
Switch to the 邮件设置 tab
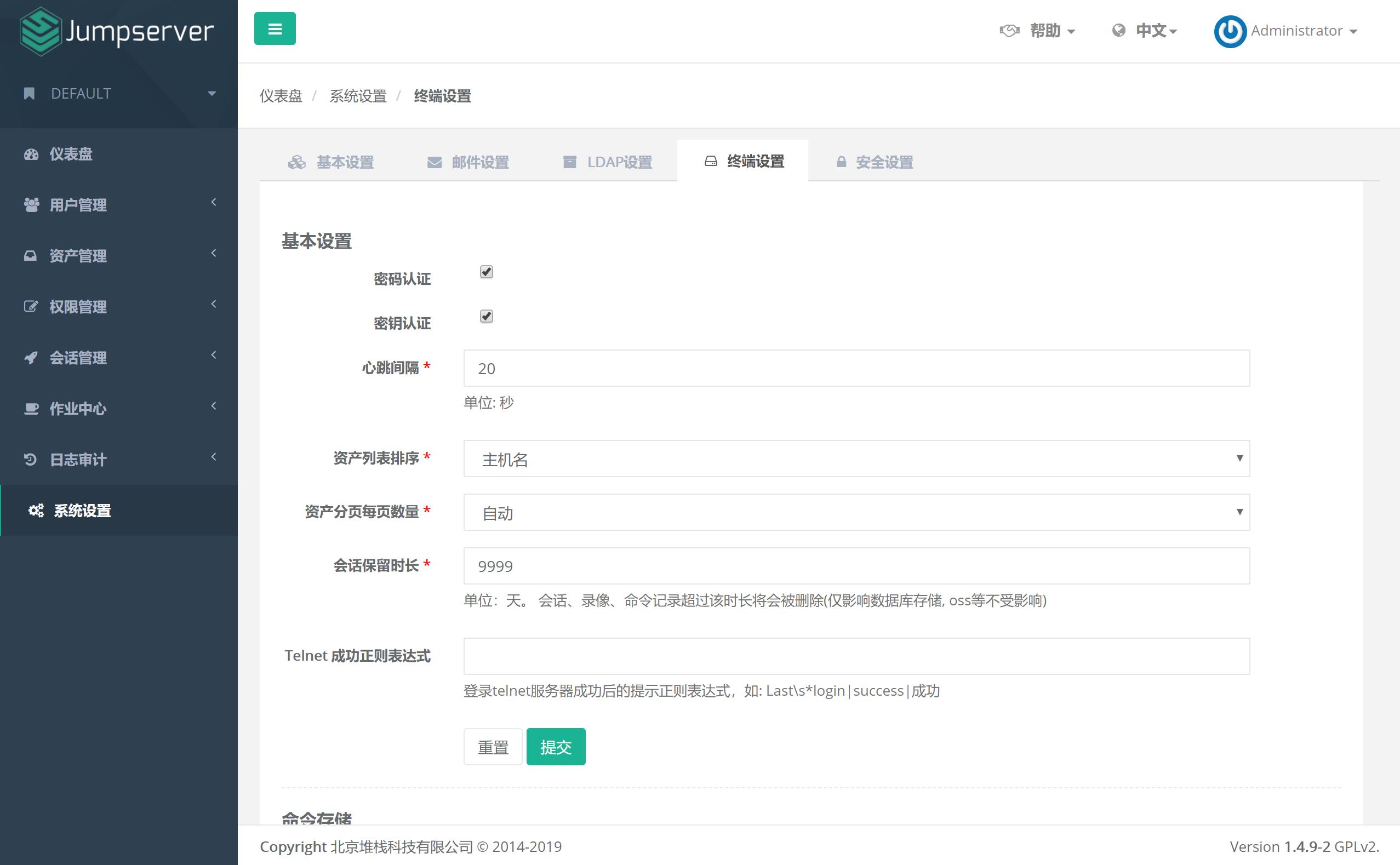point(468,162)
